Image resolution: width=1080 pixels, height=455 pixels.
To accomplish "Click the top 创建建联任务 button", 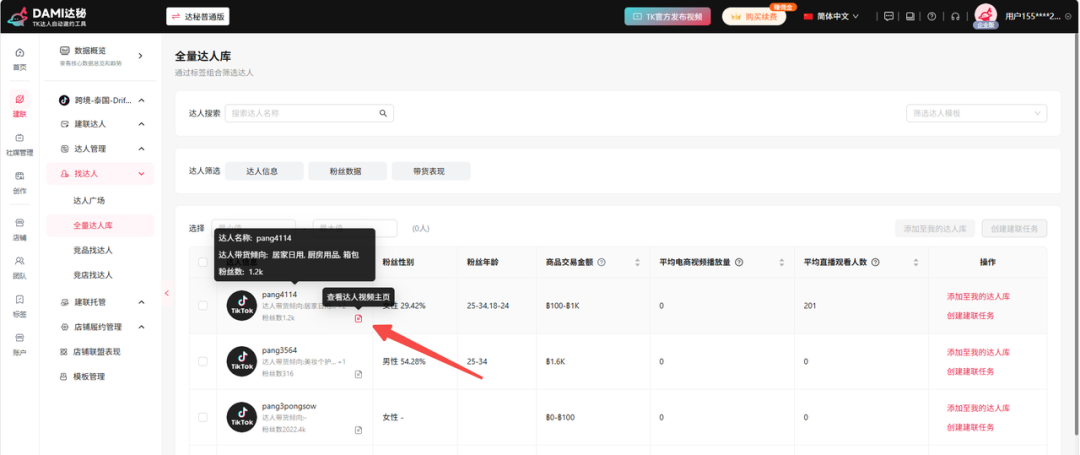I will click(1013, 228).
